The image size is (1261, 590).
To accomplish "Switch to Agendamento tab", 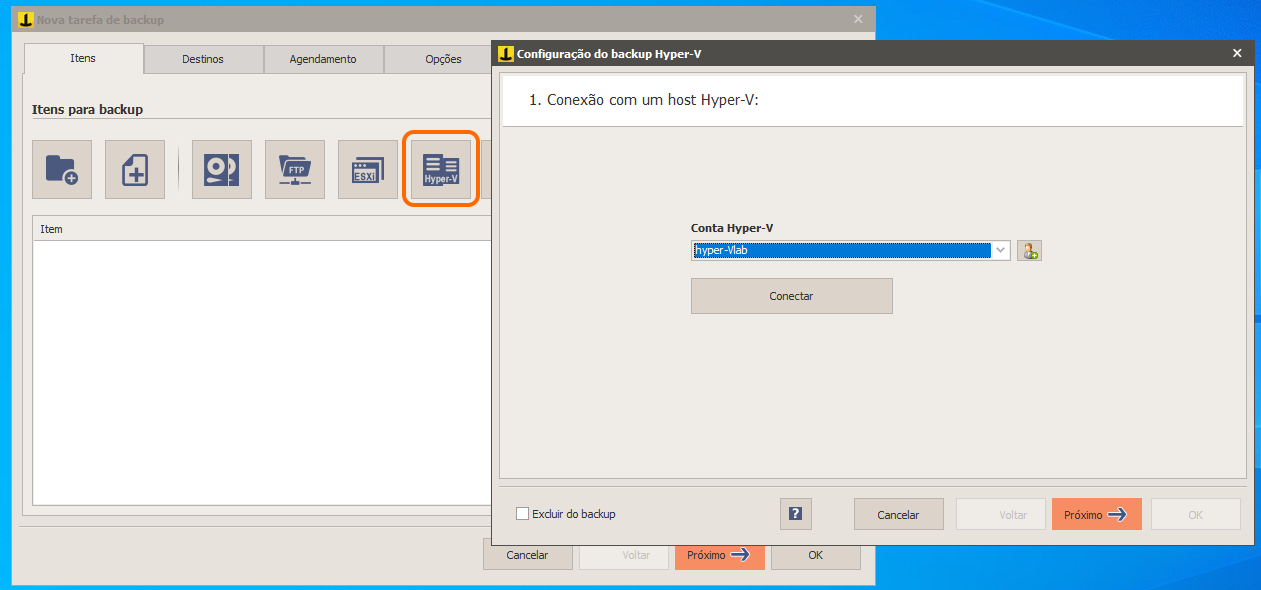I will tap(323, 59).
